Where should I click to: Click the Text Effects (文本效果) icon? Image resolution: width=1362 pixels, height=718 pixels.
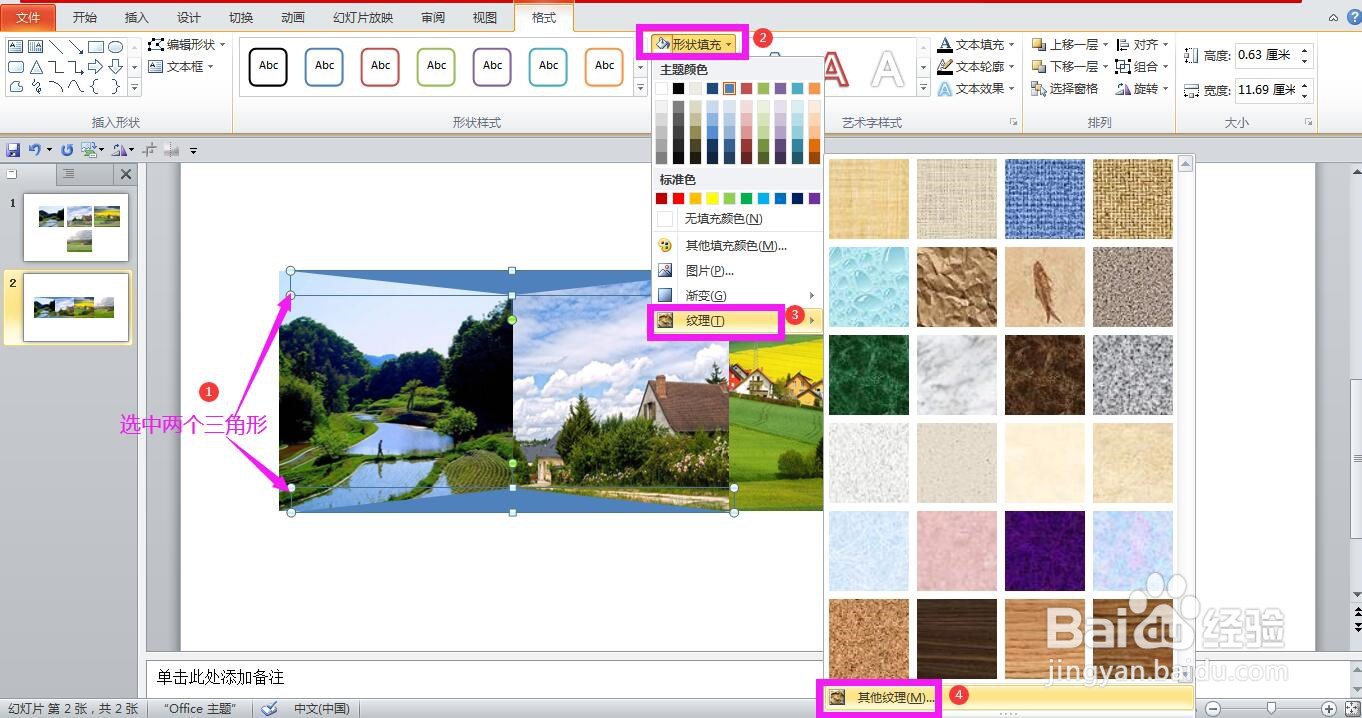tap(945, 89)
